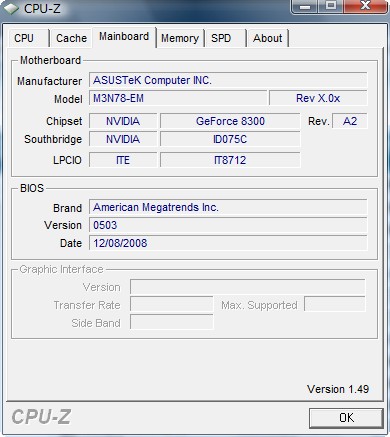This screenshot has height=437, width=390.
Task: Switch to the CPU tab
Action: click(29, 38)
